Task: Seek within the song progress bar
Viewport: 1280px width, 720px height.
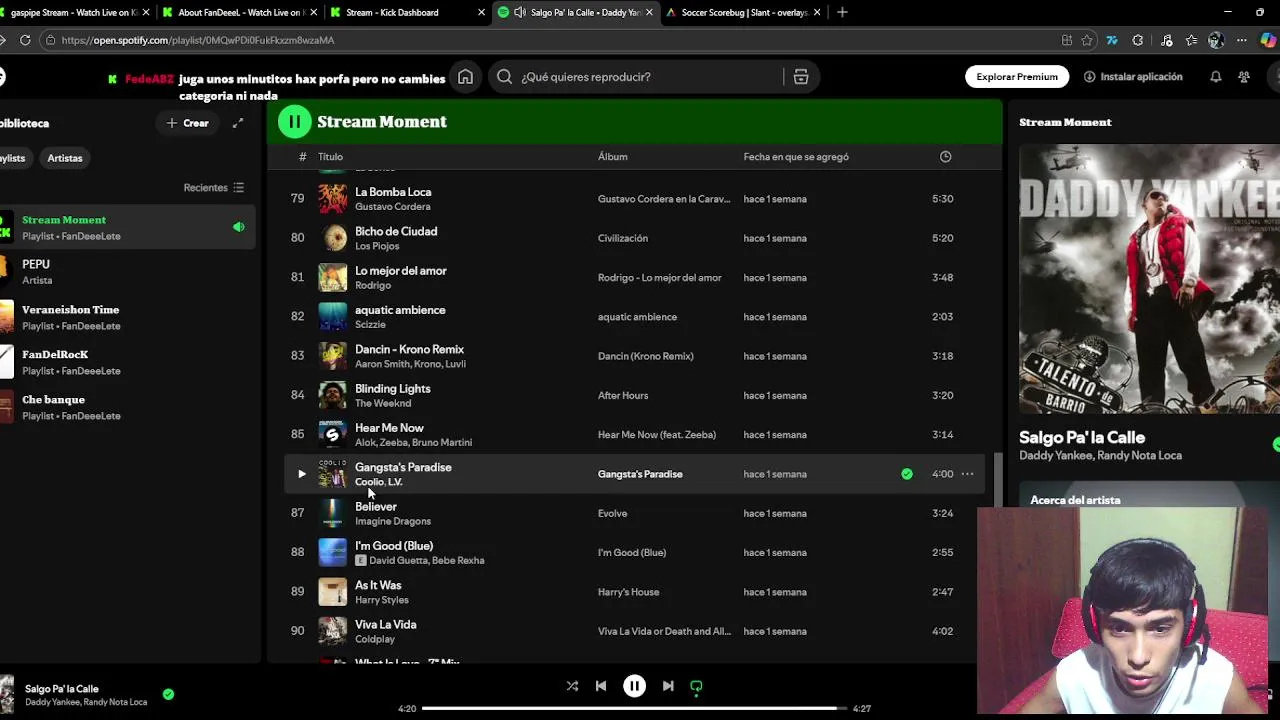Action: click(634, 708)
